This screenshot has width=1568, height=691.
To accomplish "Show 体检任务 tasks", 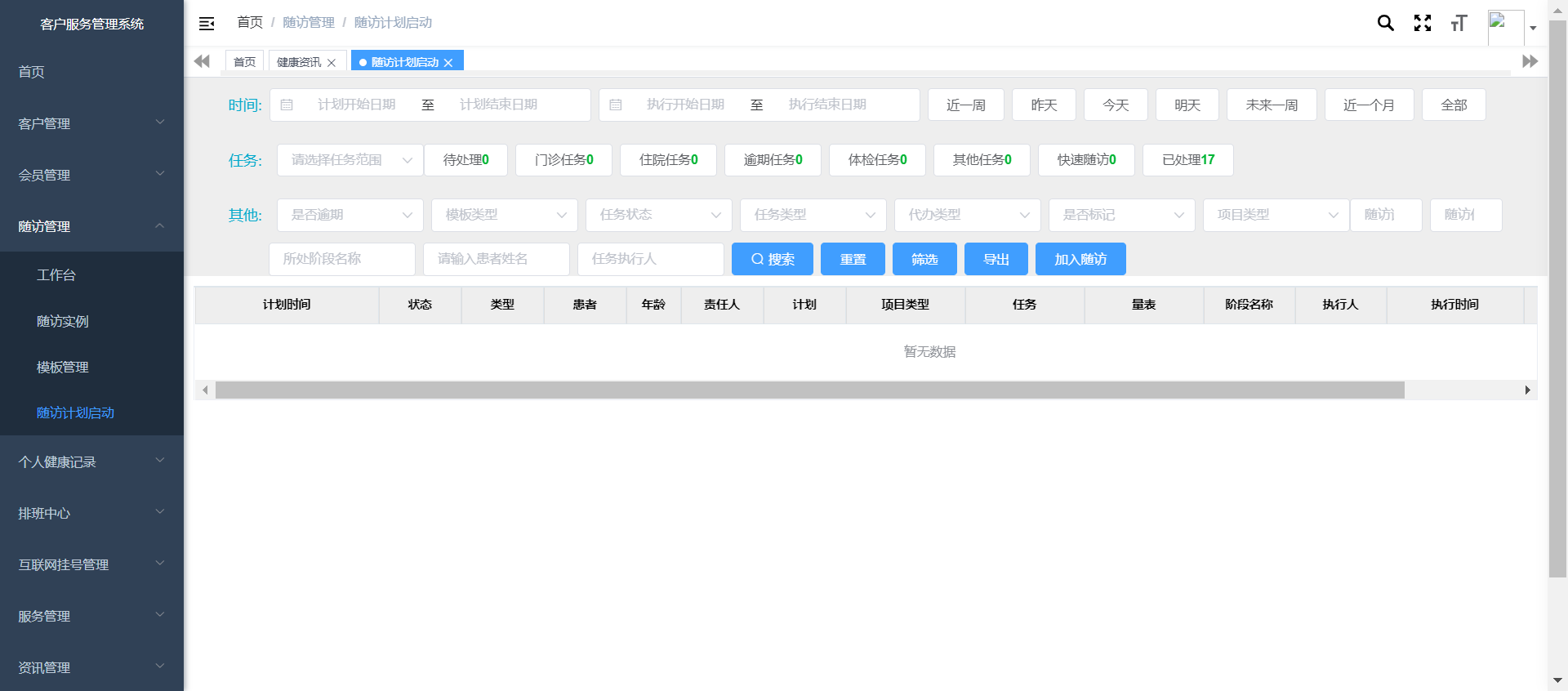I will click(x=877, y=160).
